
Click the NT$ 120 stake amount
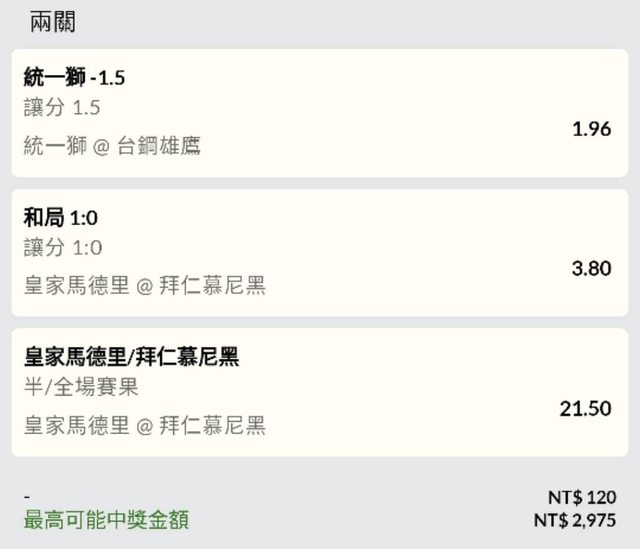582,497
